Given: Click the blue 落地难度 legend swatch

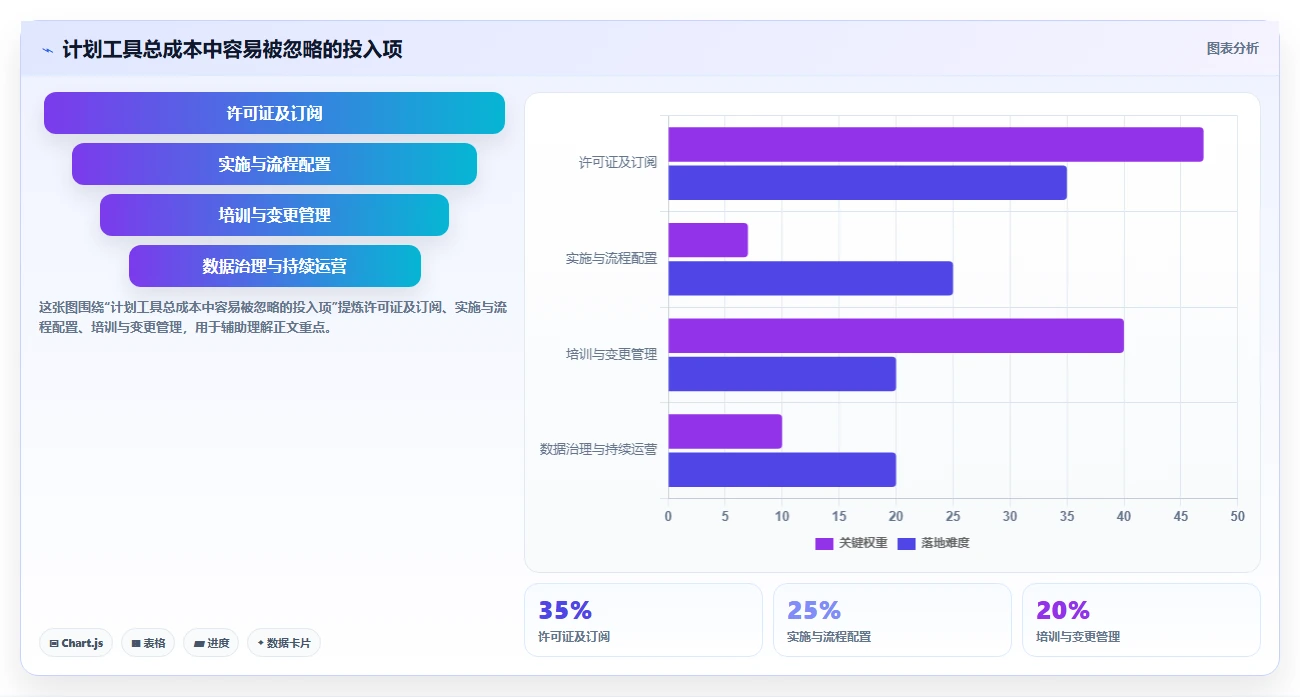Looking at the screenshot, I should pos(906,543).
